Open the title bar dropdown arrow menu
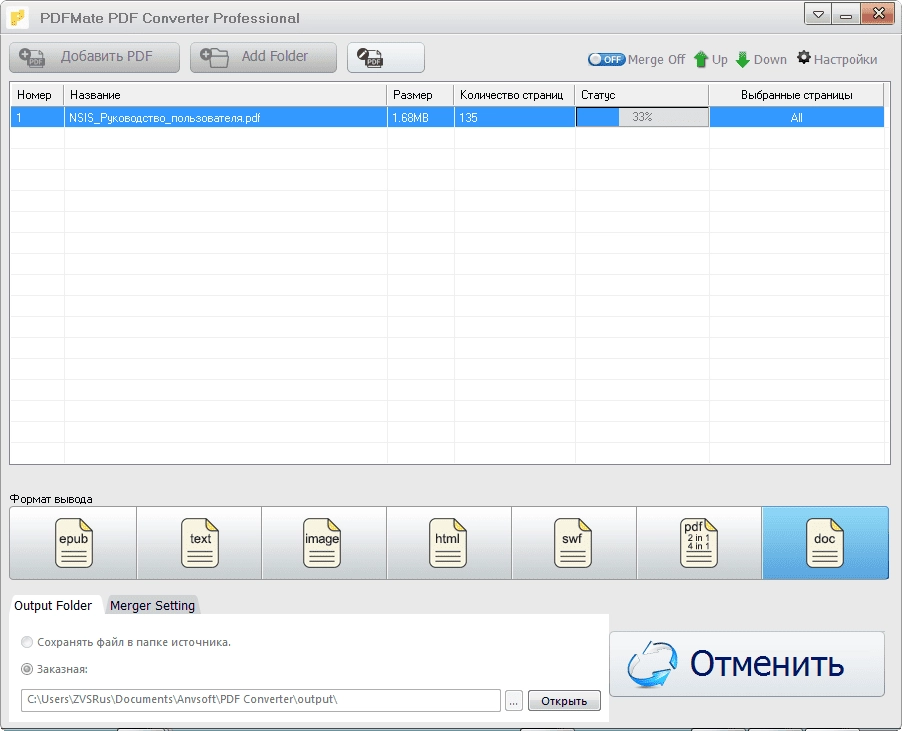The image size is (902, 731). (818, 14)
